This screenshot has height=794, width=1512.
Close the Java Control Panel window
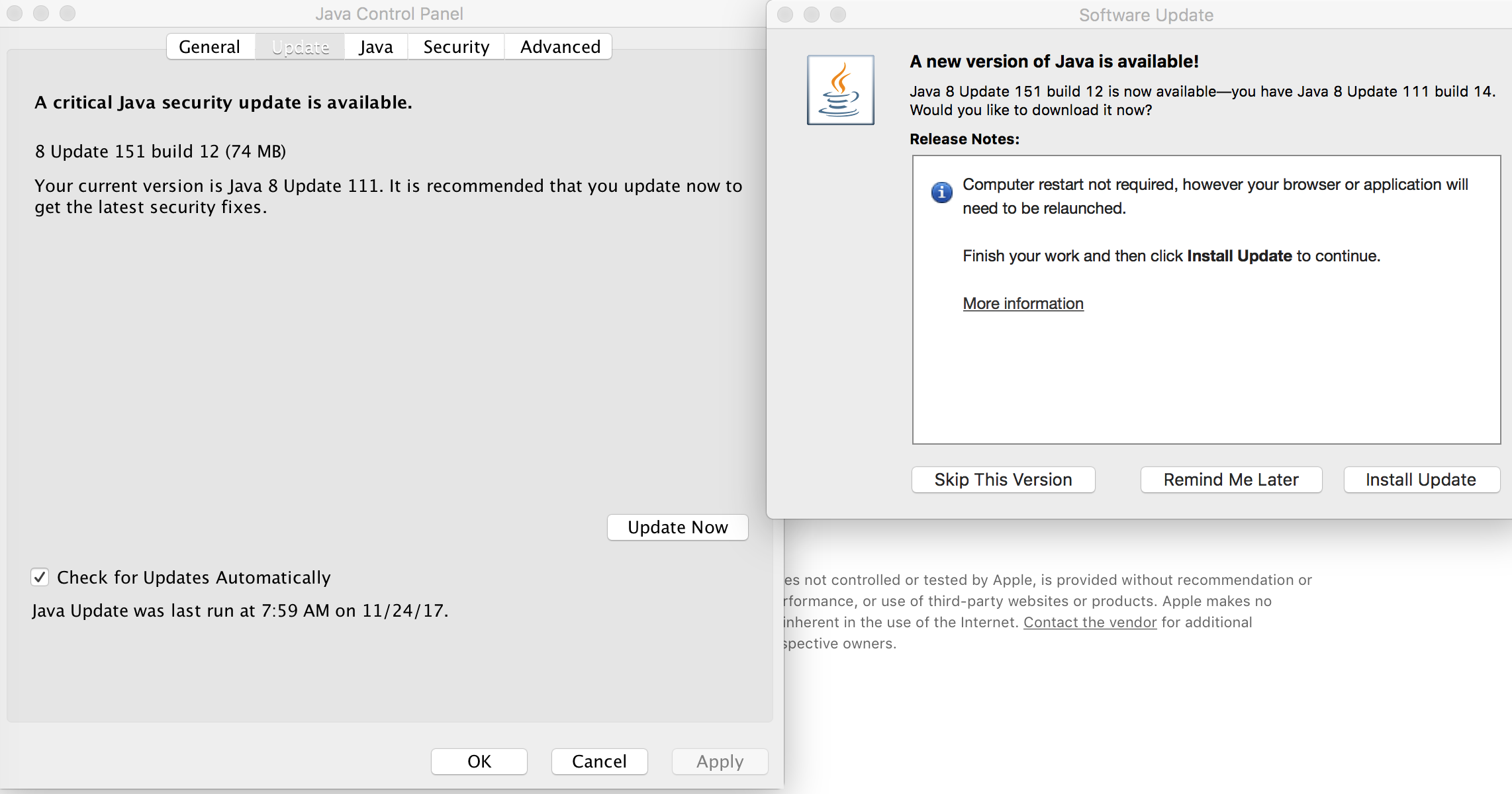[x=15, y=13]
